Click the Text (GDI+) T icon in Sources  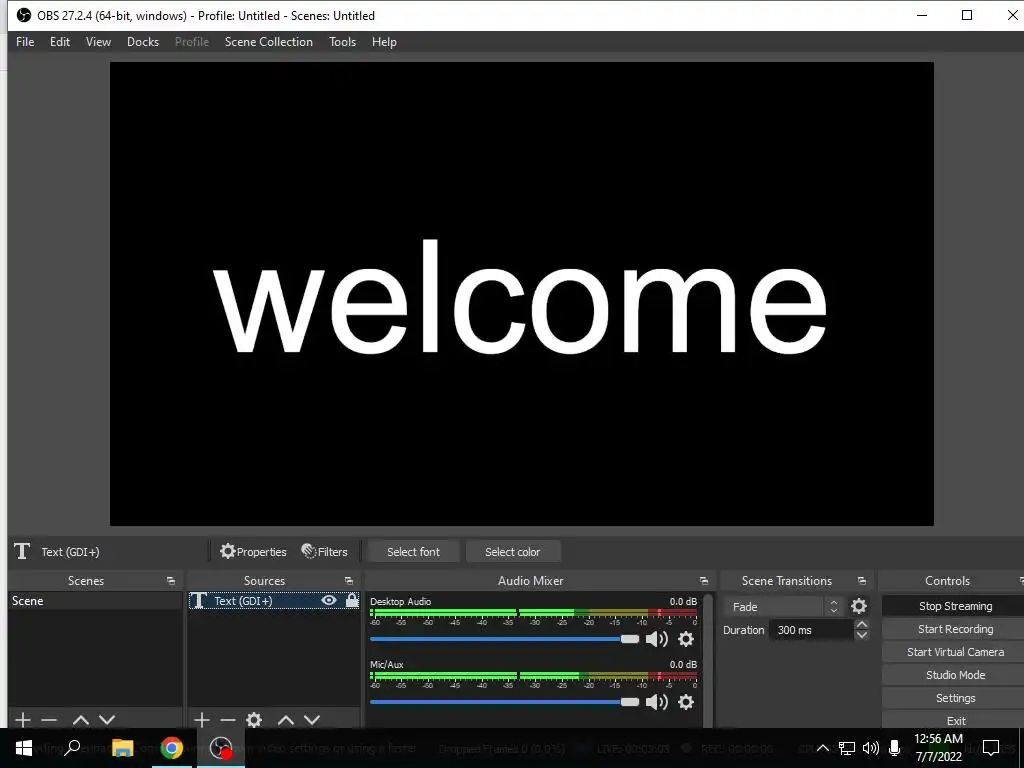[x=199, y=601]
